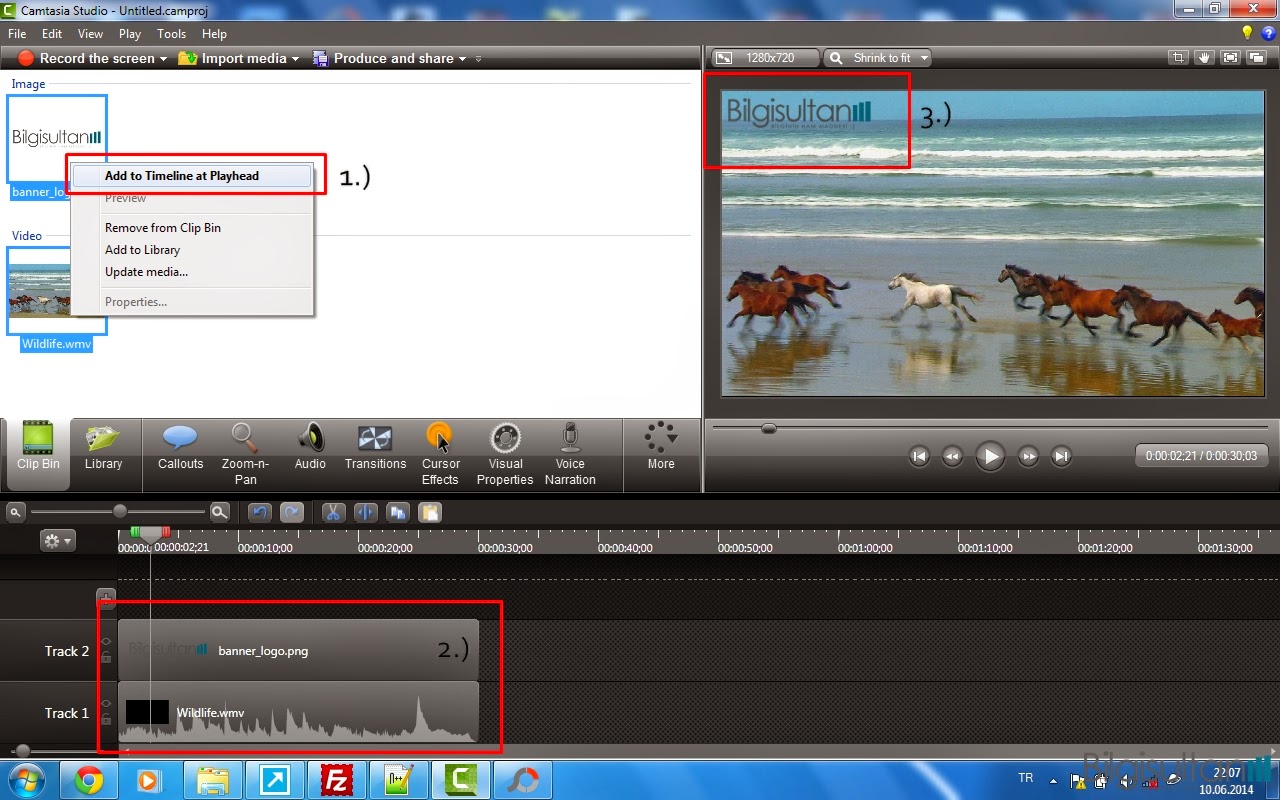The image size is (1280, 800).
Task: Open the tips light bulb icon
Action: click(x=1247, y=33)
